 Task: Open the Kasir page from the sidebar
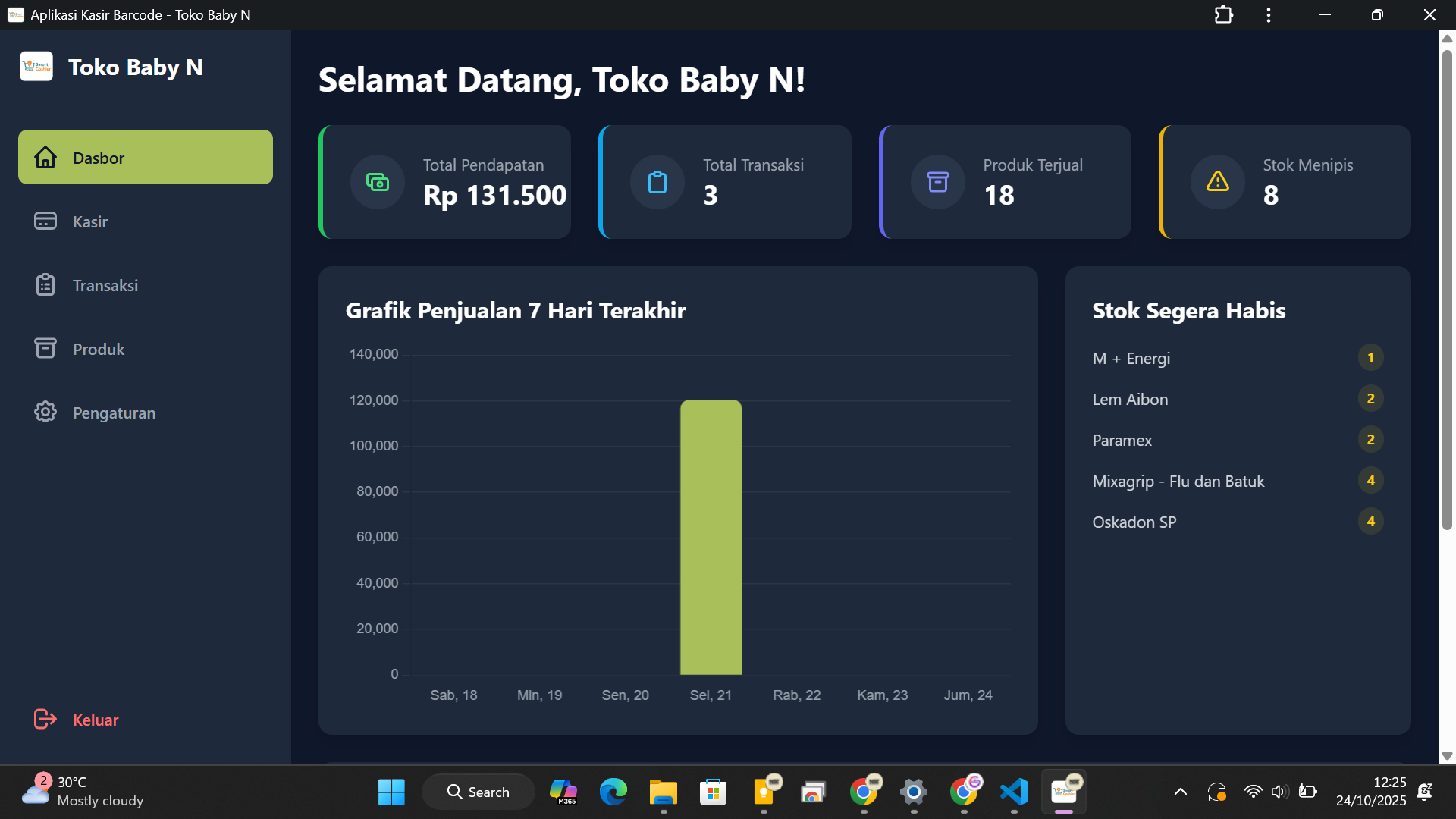[90, 221]
